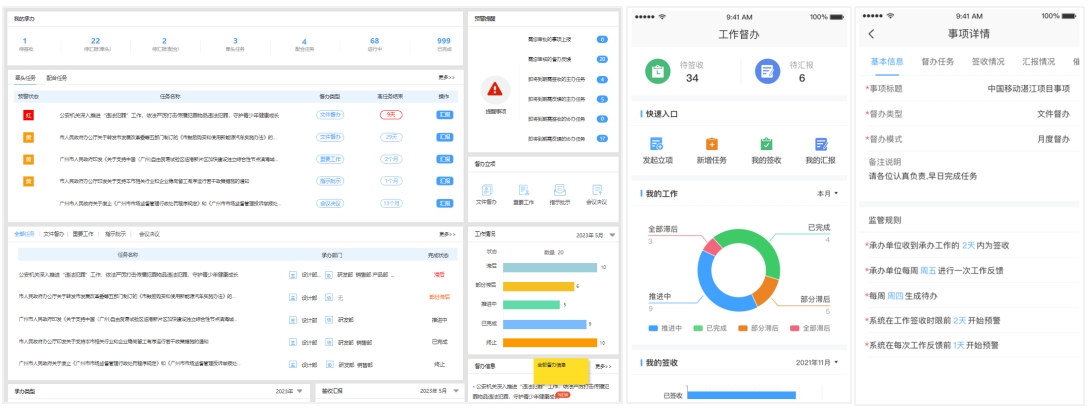Switch to 督办任务 tab
Image resolution: width=1089 pixels, height=412 pixels.
point(938,61)
